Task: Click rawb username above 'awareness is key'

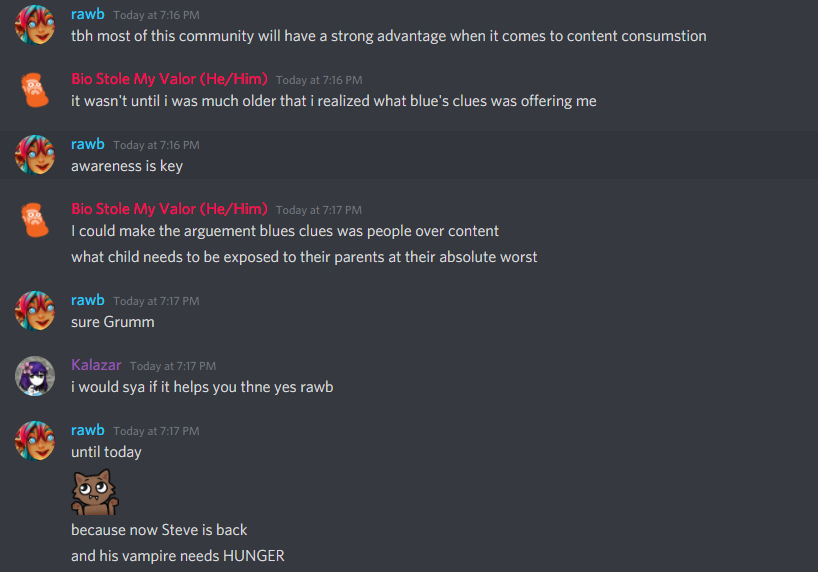Action: [x=88, y=144]
